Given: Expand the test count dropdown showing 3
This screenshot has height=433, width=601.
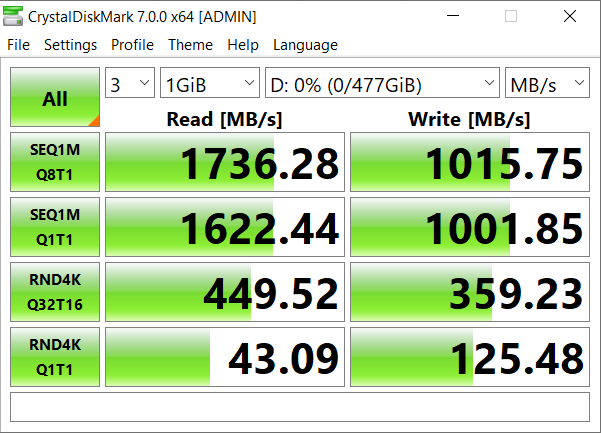Looking at the screenshot, I should [130, 84].
